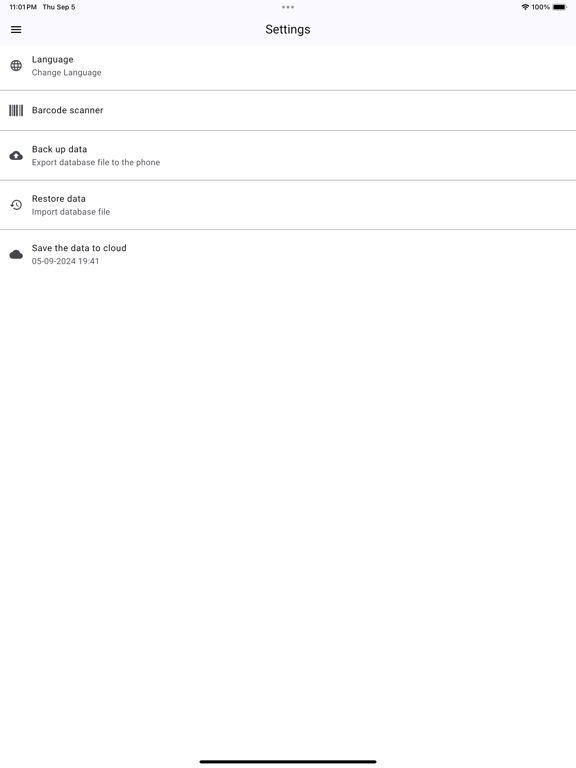Select Restore data option
576x768 pixels.
click(288, 205)
